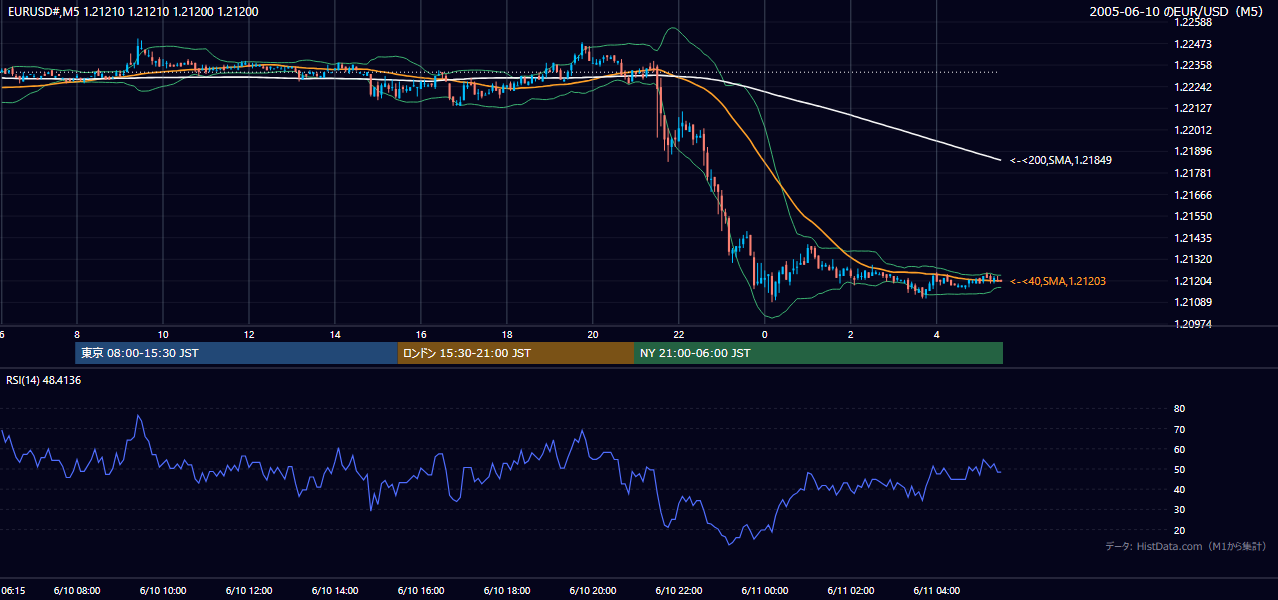Click price axis label 1.22127

click(1194, 108)
